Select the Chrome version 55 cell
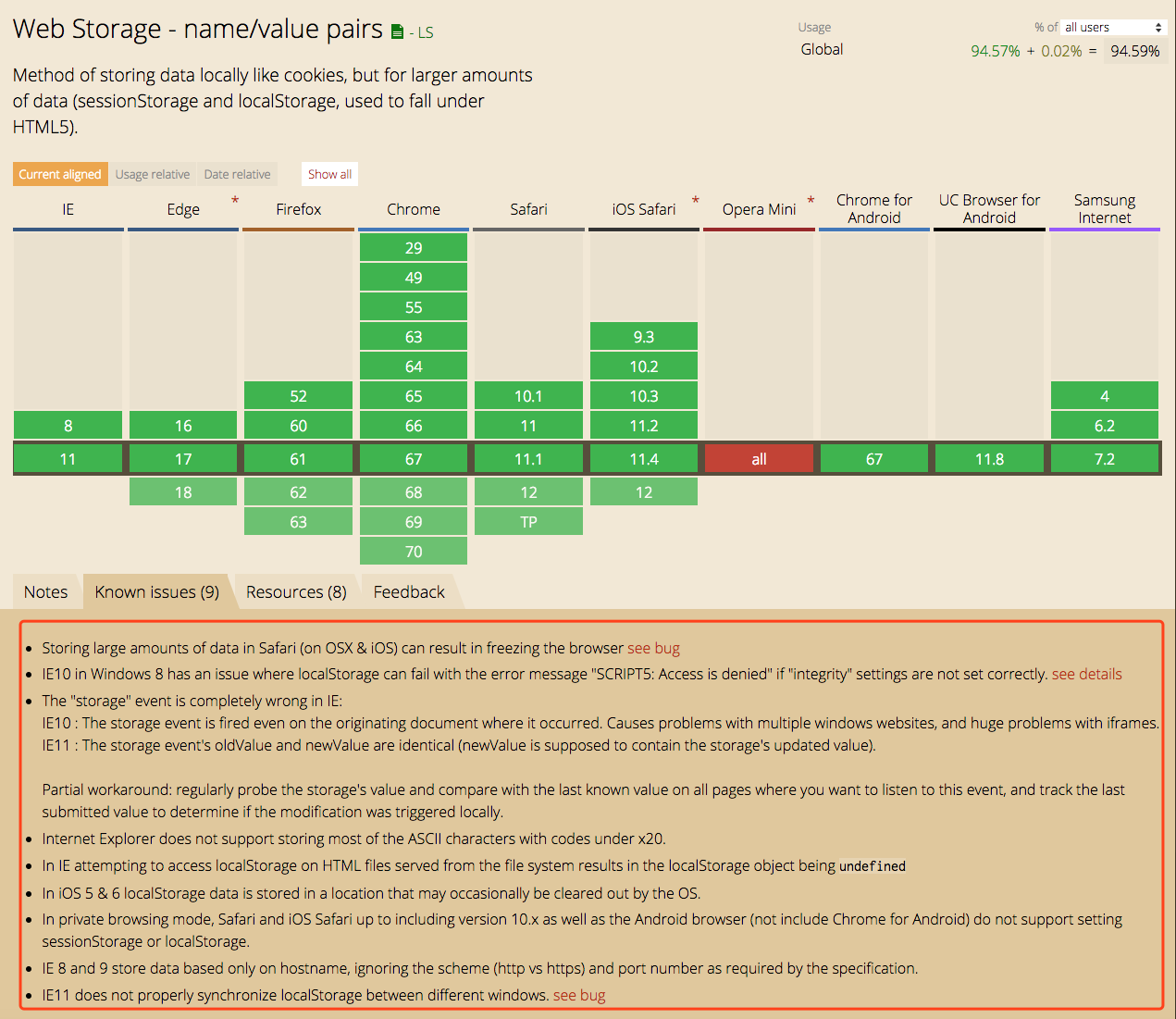 (414, 307)
